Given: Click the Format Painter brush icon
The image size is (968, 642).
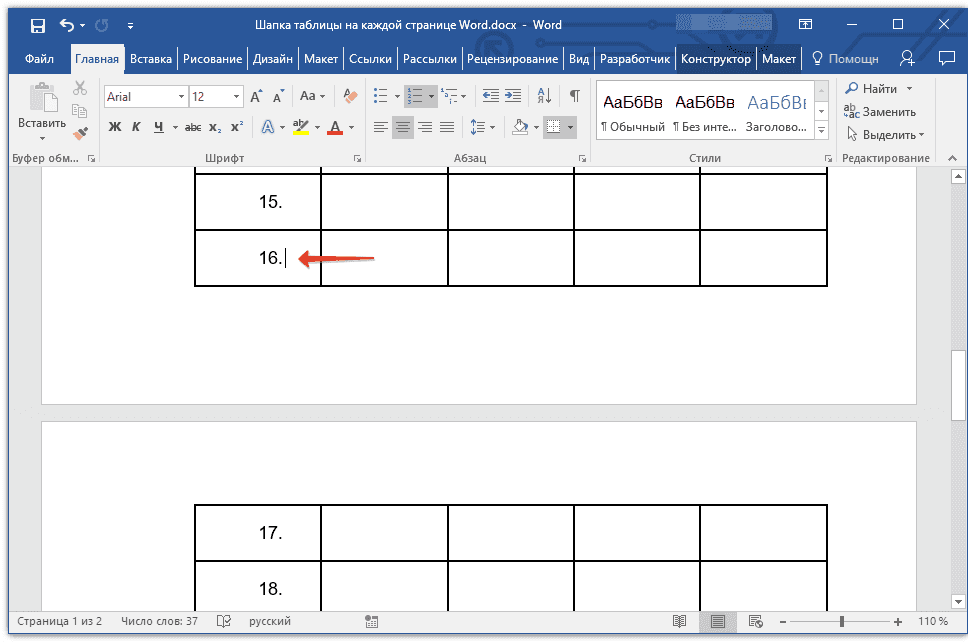Looking at the screenshot, I should coord(81,132).
